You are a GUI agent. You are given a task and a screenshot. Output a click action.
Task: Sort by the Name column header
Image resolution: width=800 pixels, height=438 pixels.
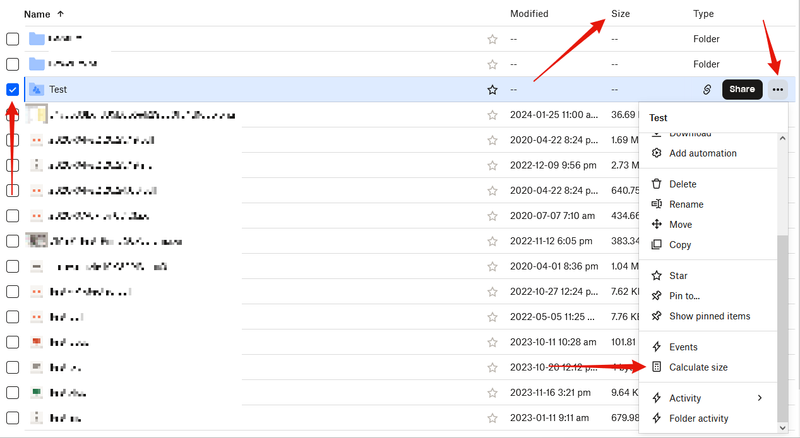pyautogui.click(x=37, y=14)
